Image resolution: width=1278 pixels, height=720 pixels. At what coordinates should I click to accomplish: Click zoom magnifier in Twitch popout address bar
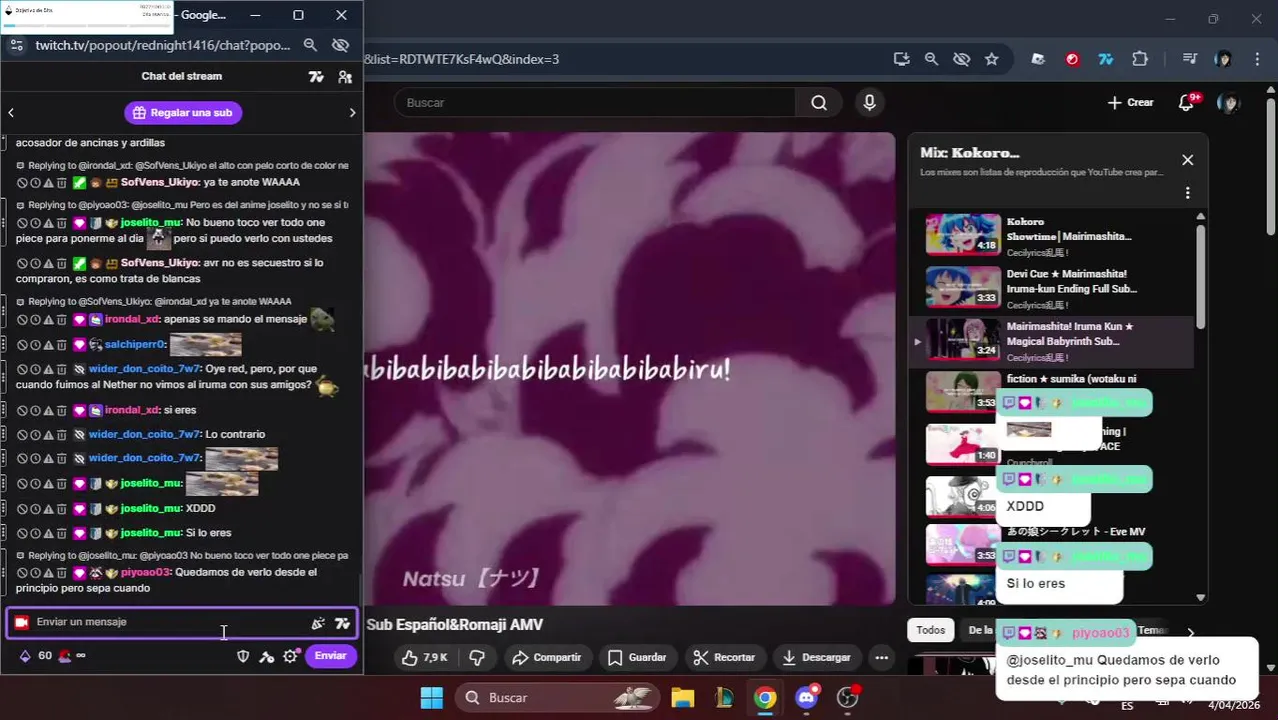[310, 45]
